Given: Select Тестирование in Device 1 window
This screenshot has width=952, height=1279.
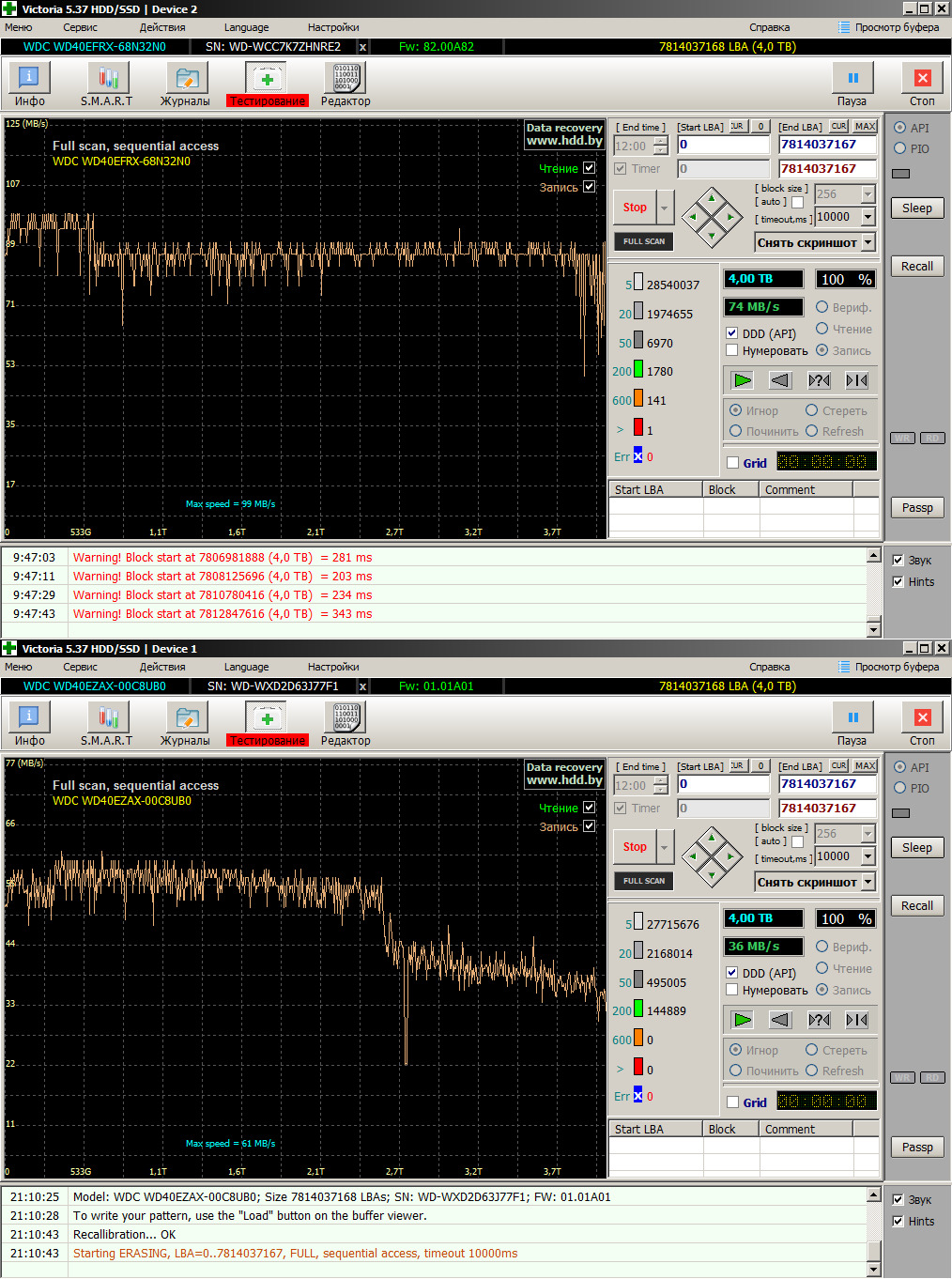Looking at the screenshot, I should [x=267, y=724].
